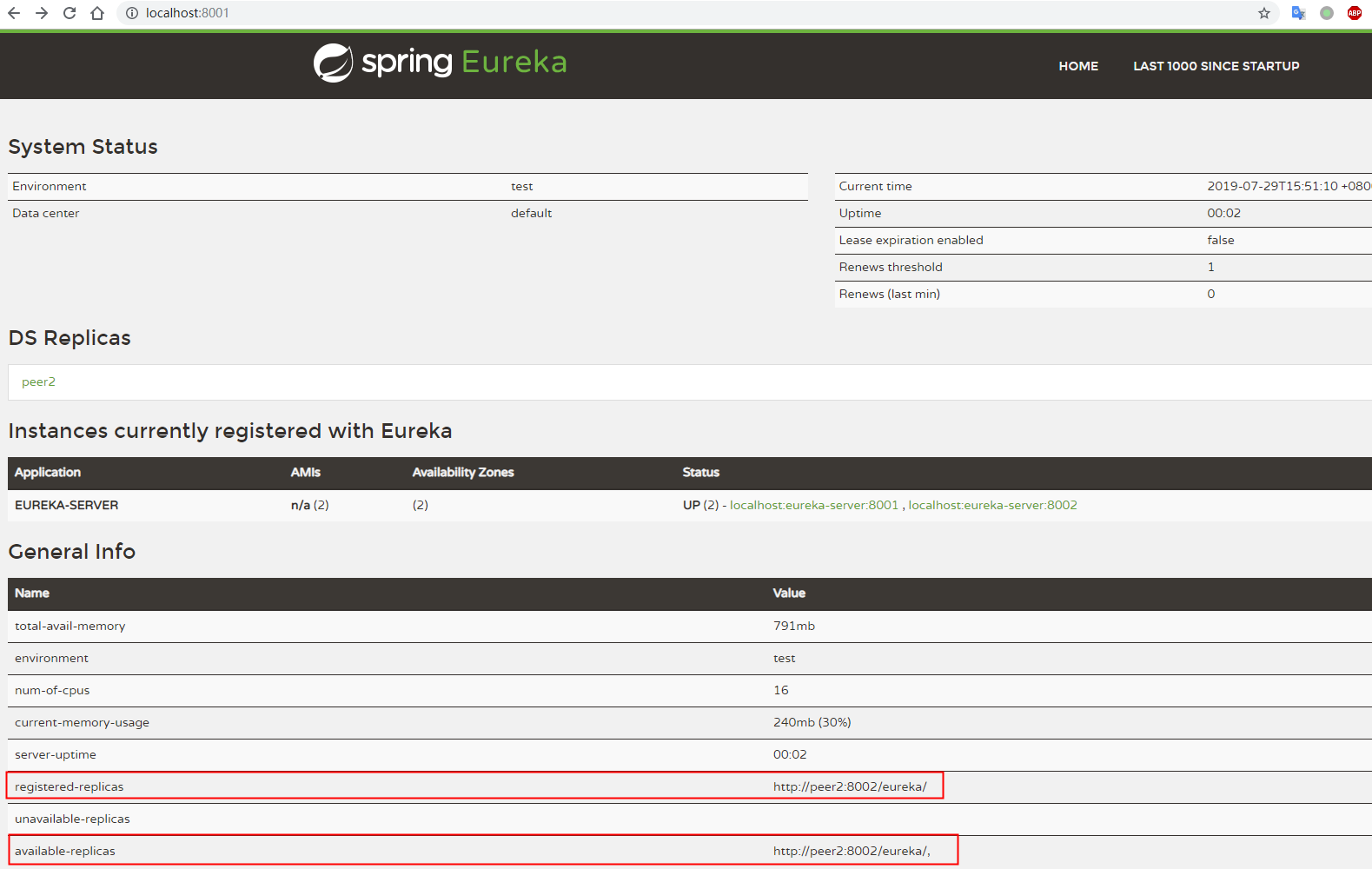
Task: Click the AMIs column header
Action: pyautogui.click(x=306, y=472)
